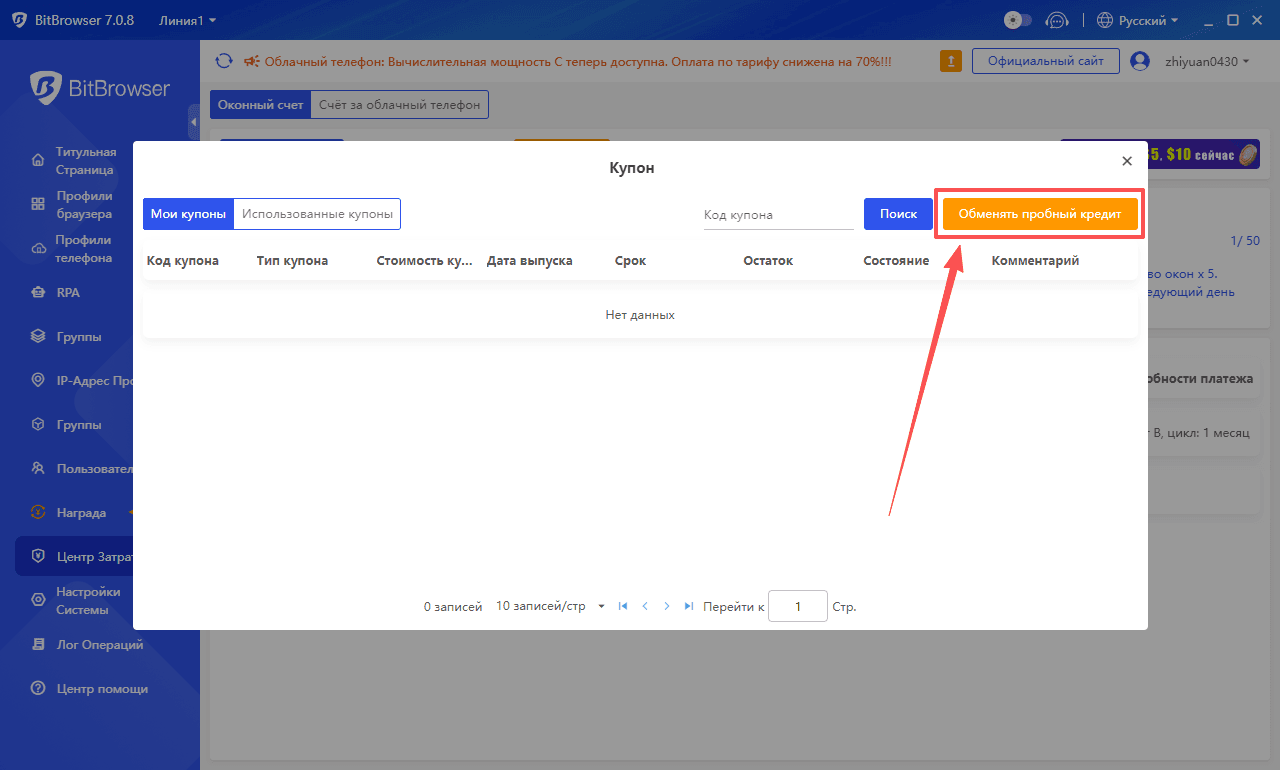The height and width of the screenshot is (770, 1280).
Task: Click the Поиск button in the coupon dialog
Action: [x=897, y=213]
